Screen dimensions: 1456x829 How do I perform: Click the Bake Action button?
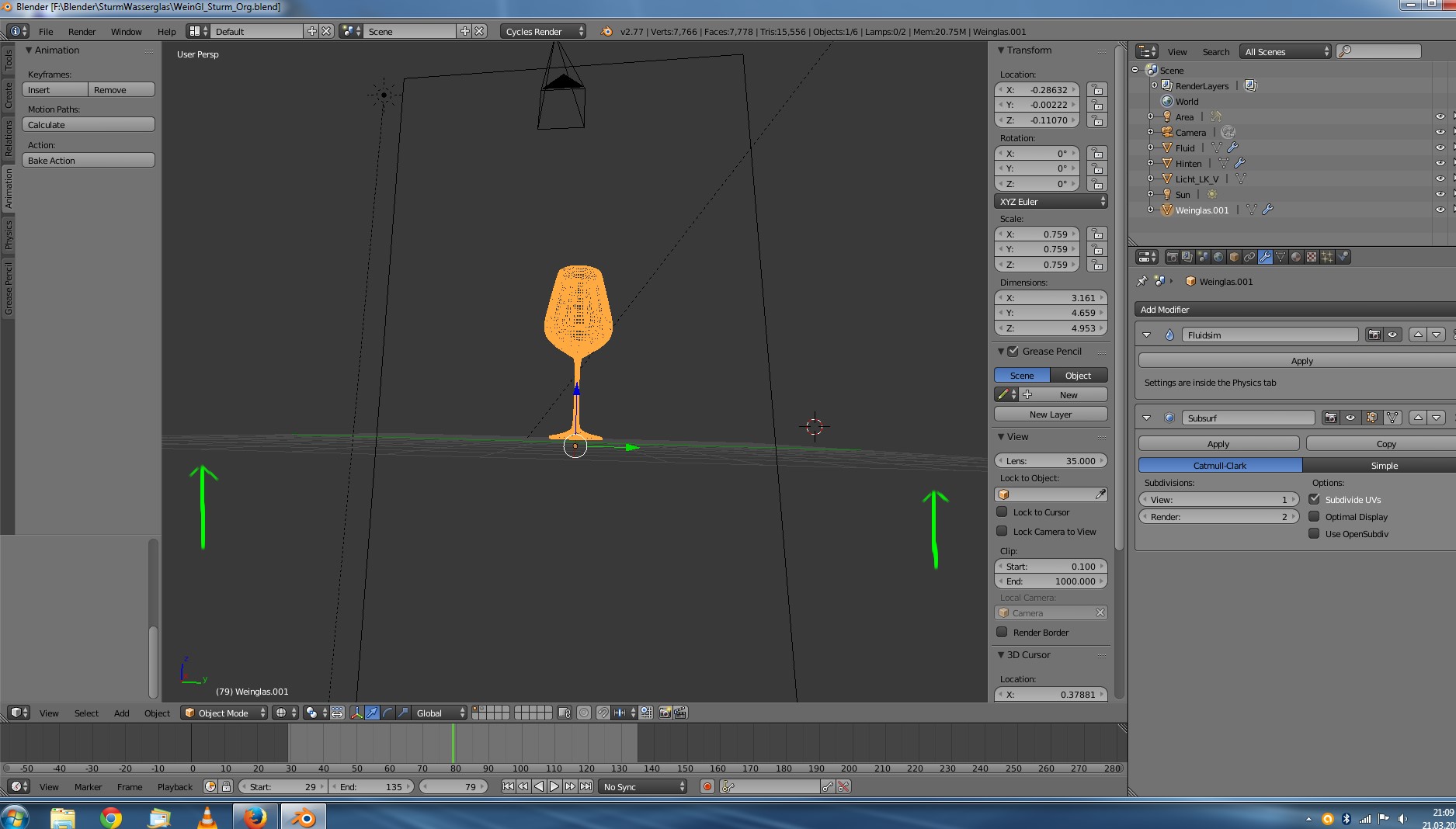click(x=88, y=160)
